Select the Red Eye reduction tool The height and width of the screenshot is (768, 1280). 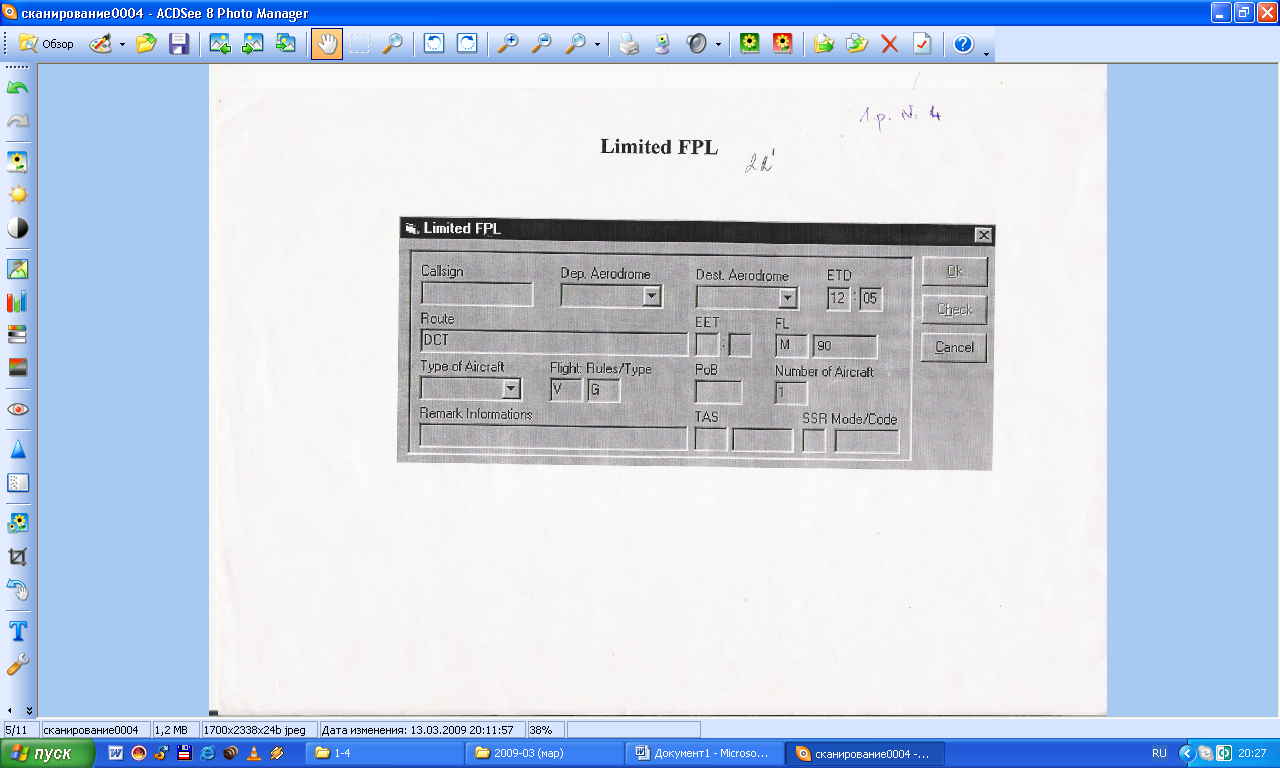[x=18, y=409]
